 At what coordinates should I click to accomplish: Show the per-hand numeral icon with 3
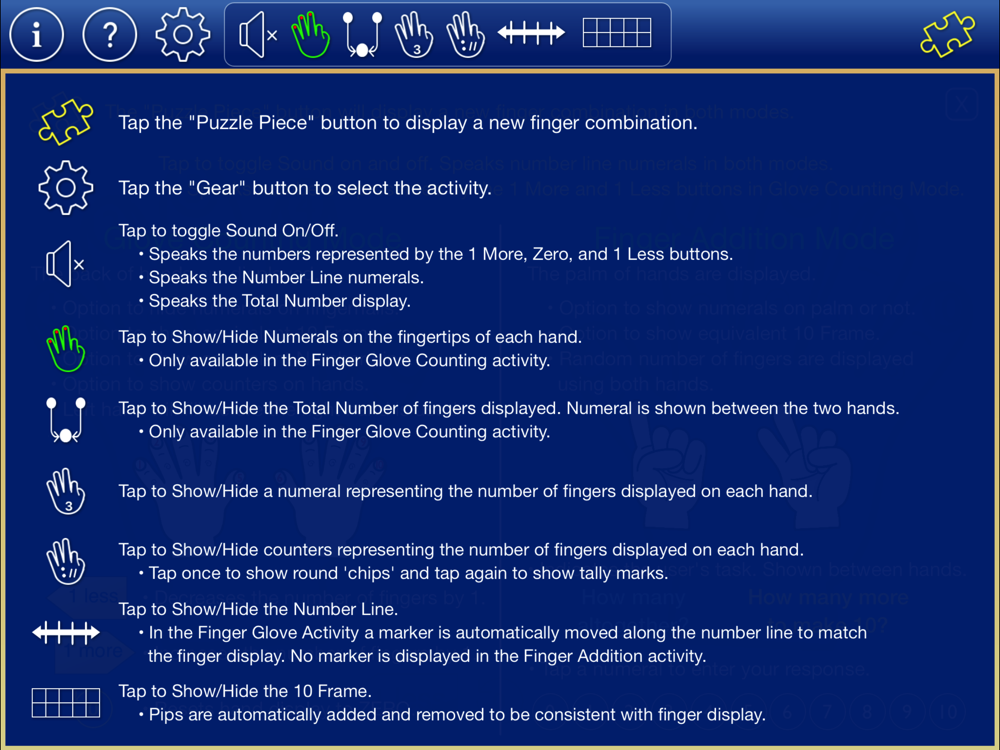(x=414, y=35)
